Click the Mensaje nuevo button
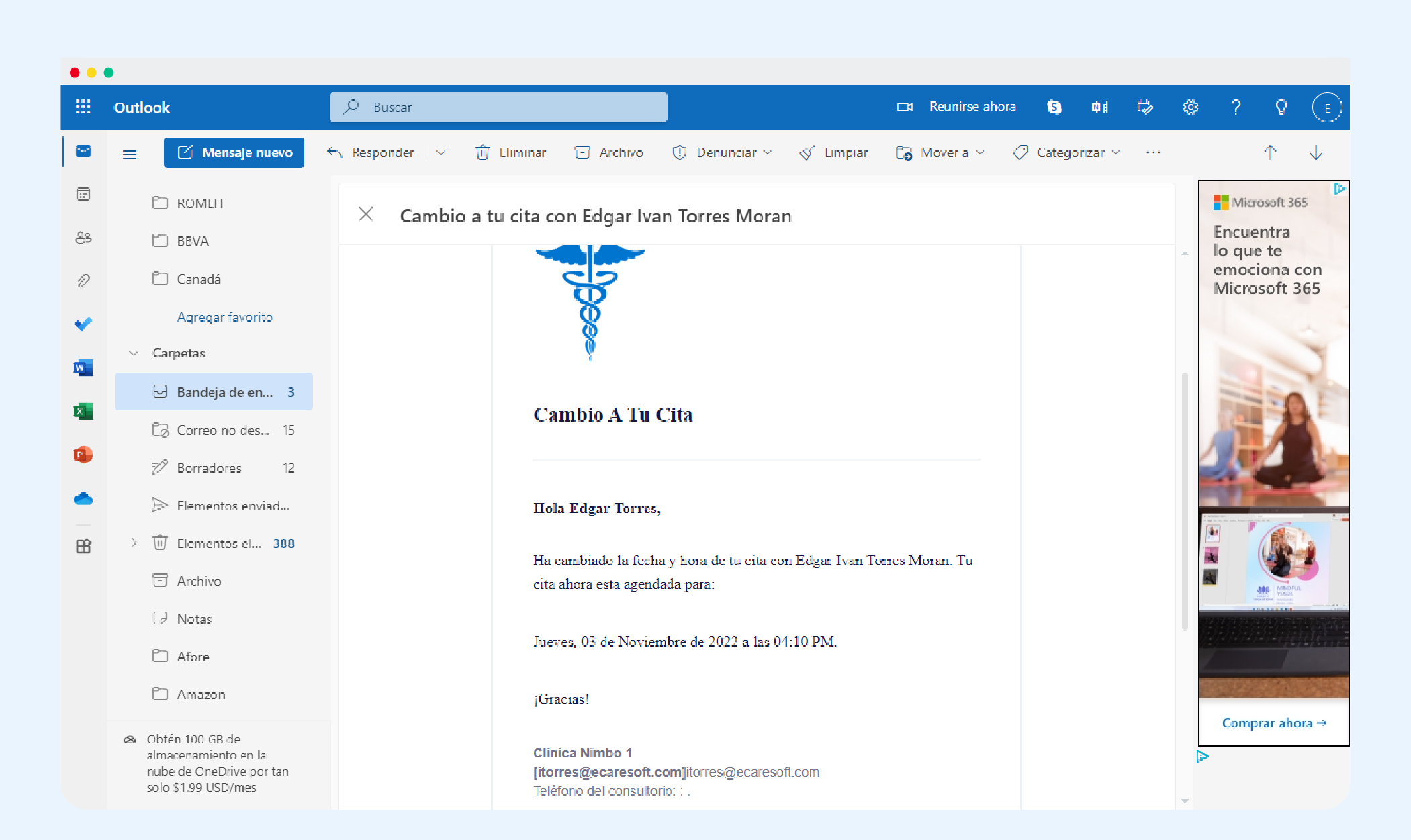1411x840 pixels. (x=234, y=152)
